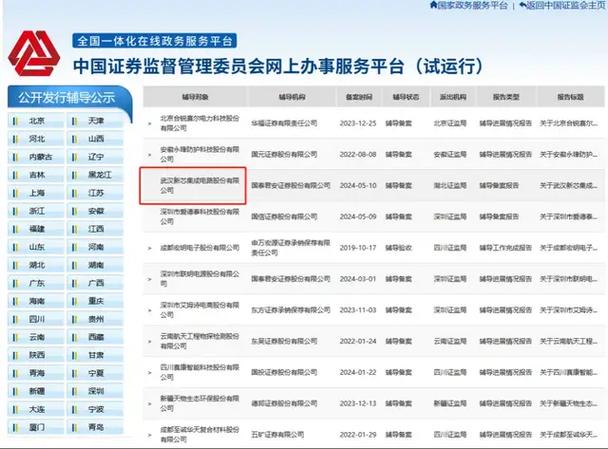The image size is (608, 449).
Task: Click the 辅导状态 column header
Action: 406,97
